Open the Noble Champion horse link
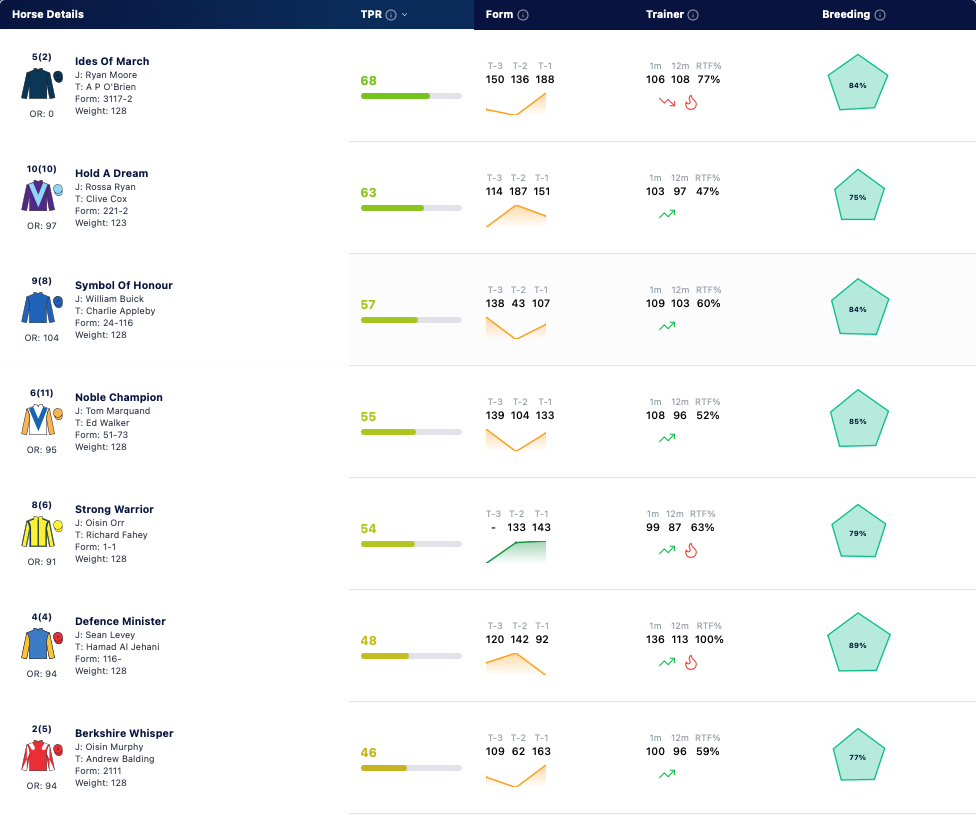The width and height of the screenshot is (976, 815). [x=119, y=397]
